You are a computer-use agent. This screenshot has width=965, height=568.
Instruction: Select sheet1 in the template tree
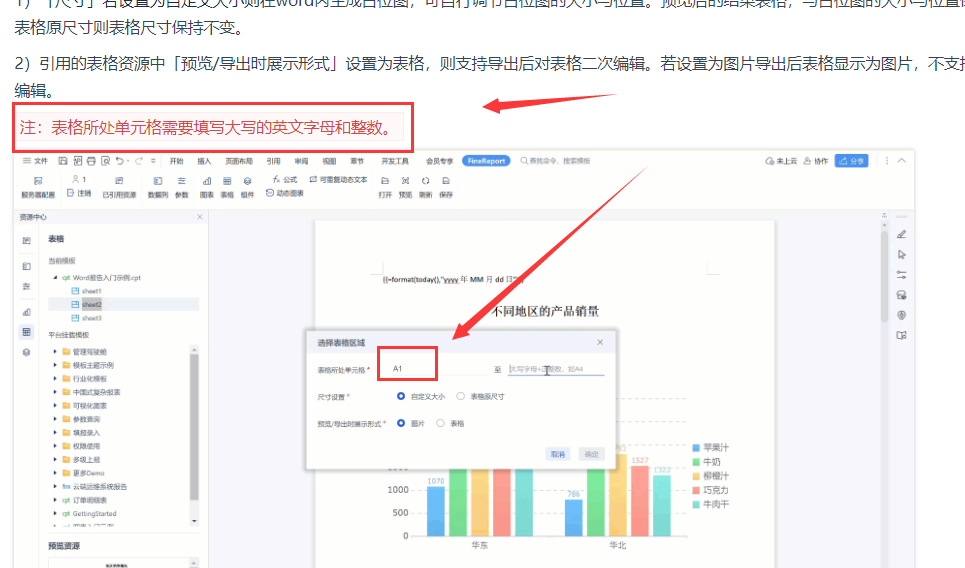point(92,291)
